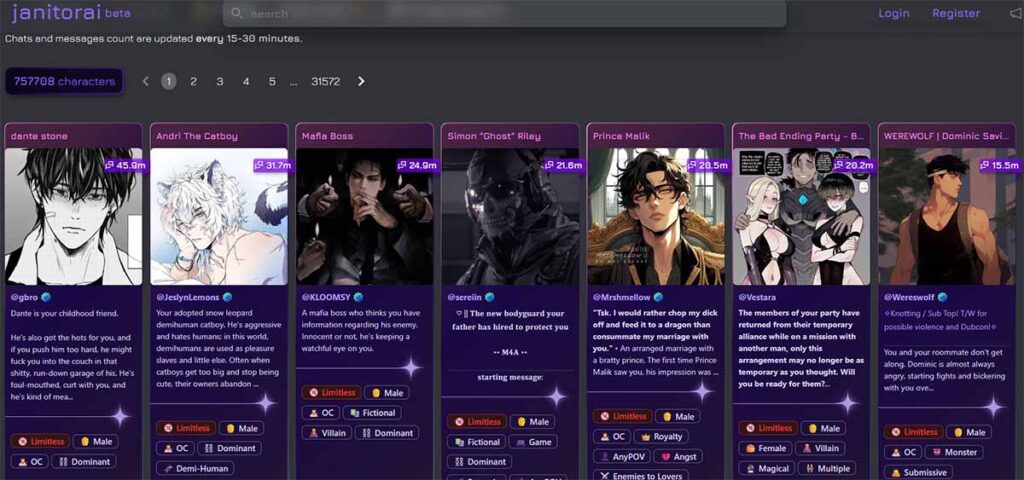Click the 21.6m chat count badge
Image resolution: width=1024 pixels, height=480 pixels.
tap(564, 165)
